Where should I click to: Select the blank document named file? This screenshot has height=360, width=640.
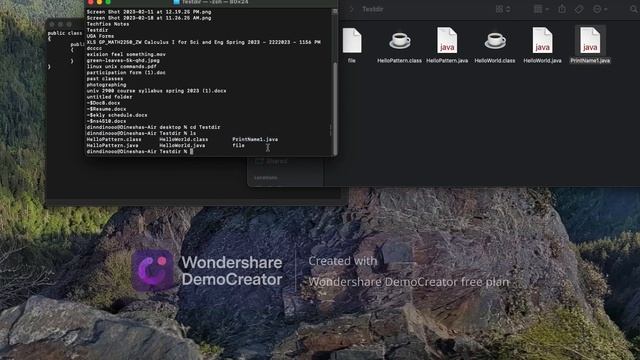coord(352,40)
